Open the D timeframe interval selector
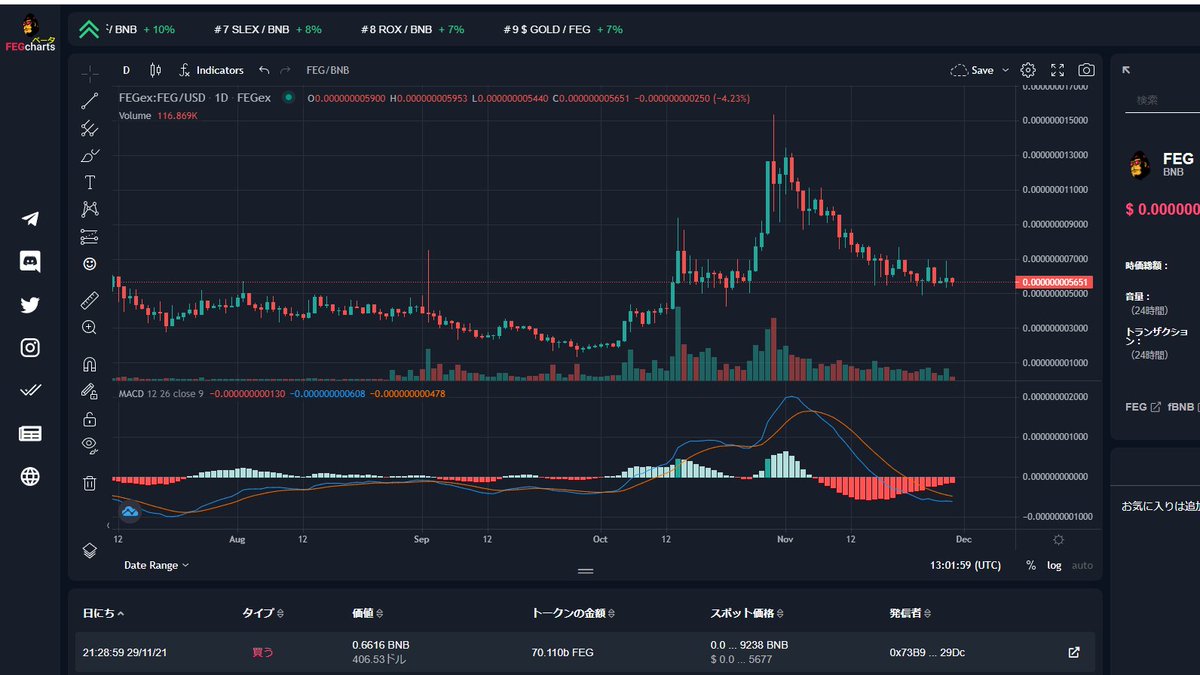Image resolution: width=1200 pixels, height=675 pixels. point(126,70)
